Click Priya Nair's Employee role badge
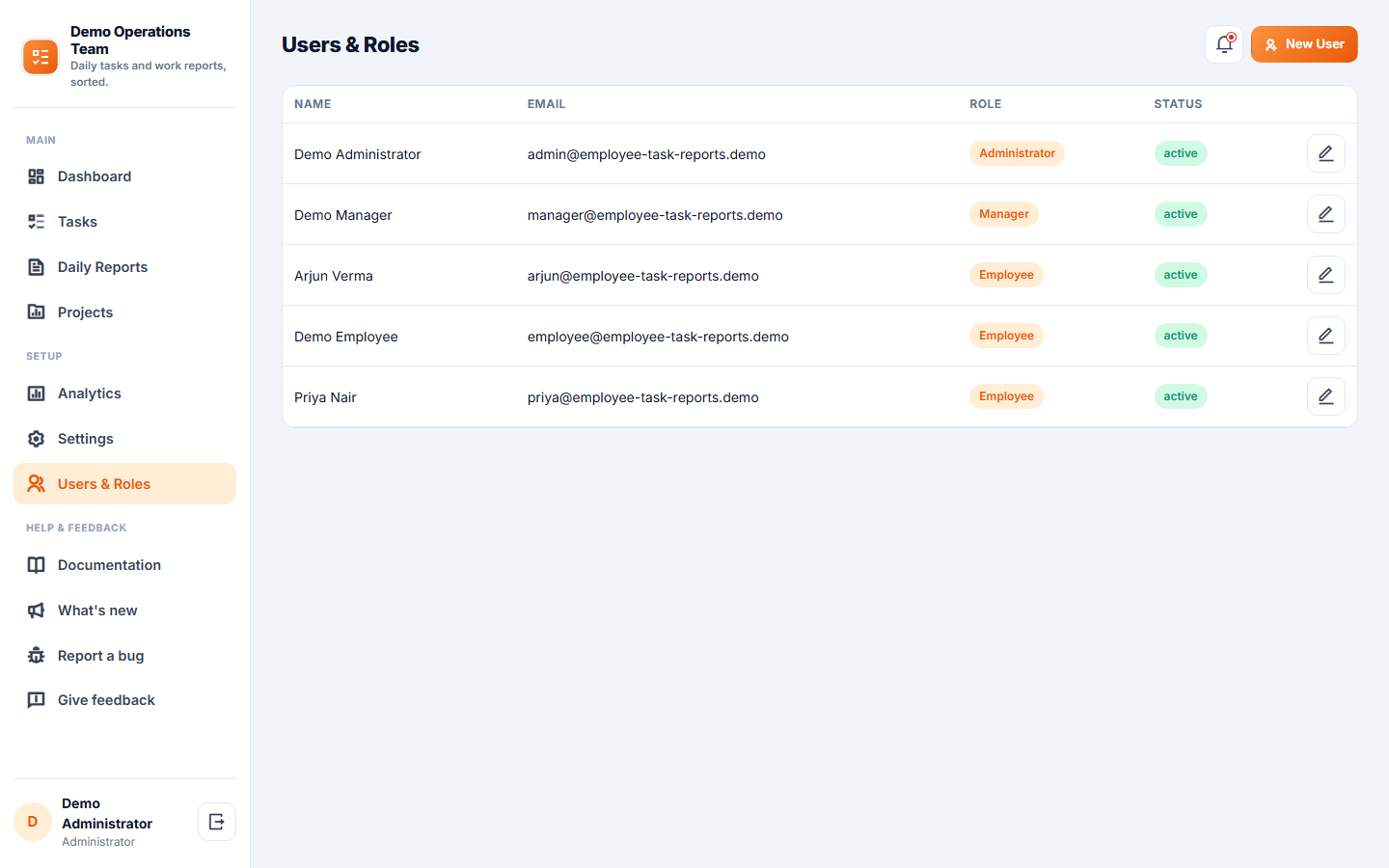Screen dimensions: 1389x868 [1006, 396]
